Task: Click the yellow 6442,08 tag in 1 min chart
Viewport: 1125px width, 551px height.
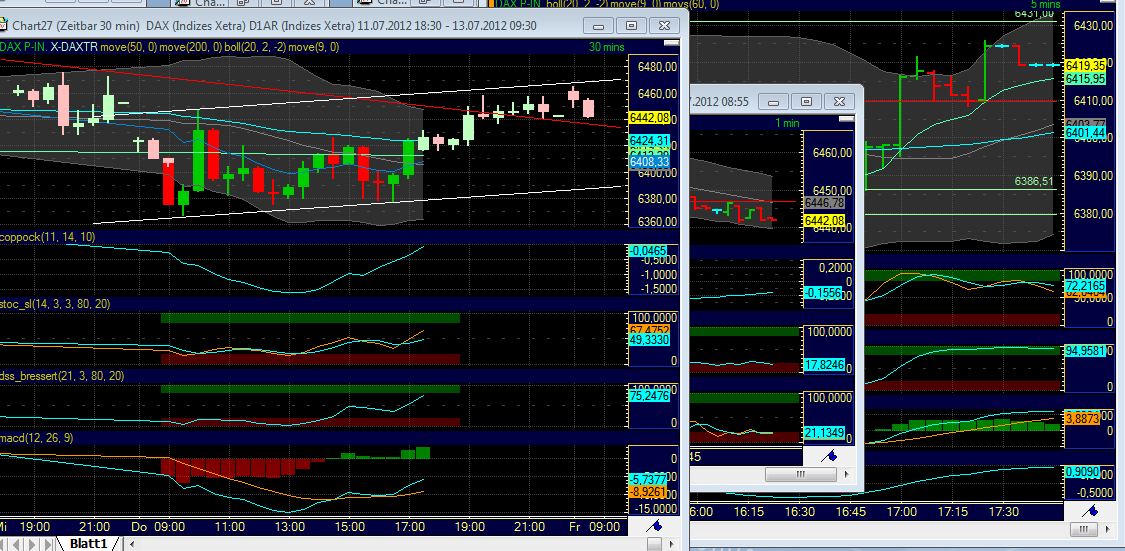Action: (x=825, y=220)
